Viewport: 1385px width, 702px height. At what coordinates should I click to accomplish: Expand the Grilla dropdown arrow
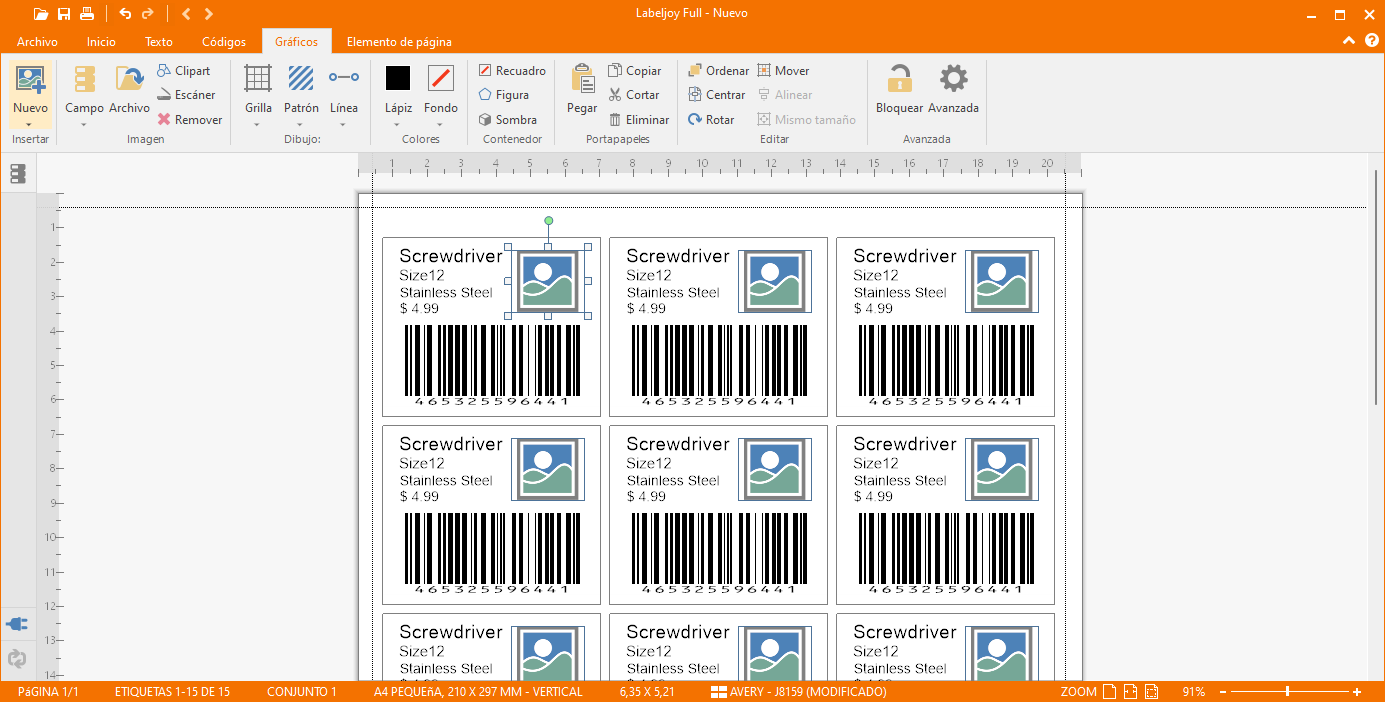258,124
